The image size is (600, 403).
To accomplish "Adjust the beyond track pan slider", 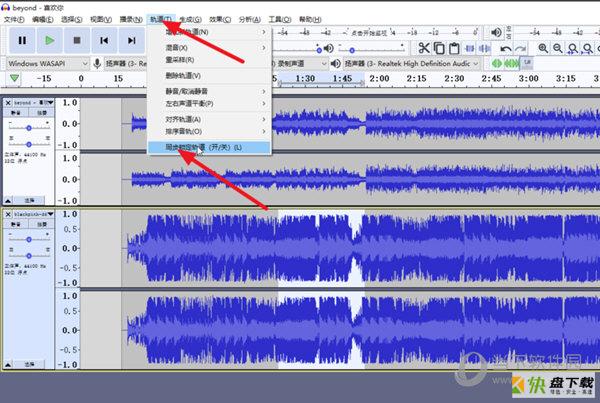I will tap(29, 144).
